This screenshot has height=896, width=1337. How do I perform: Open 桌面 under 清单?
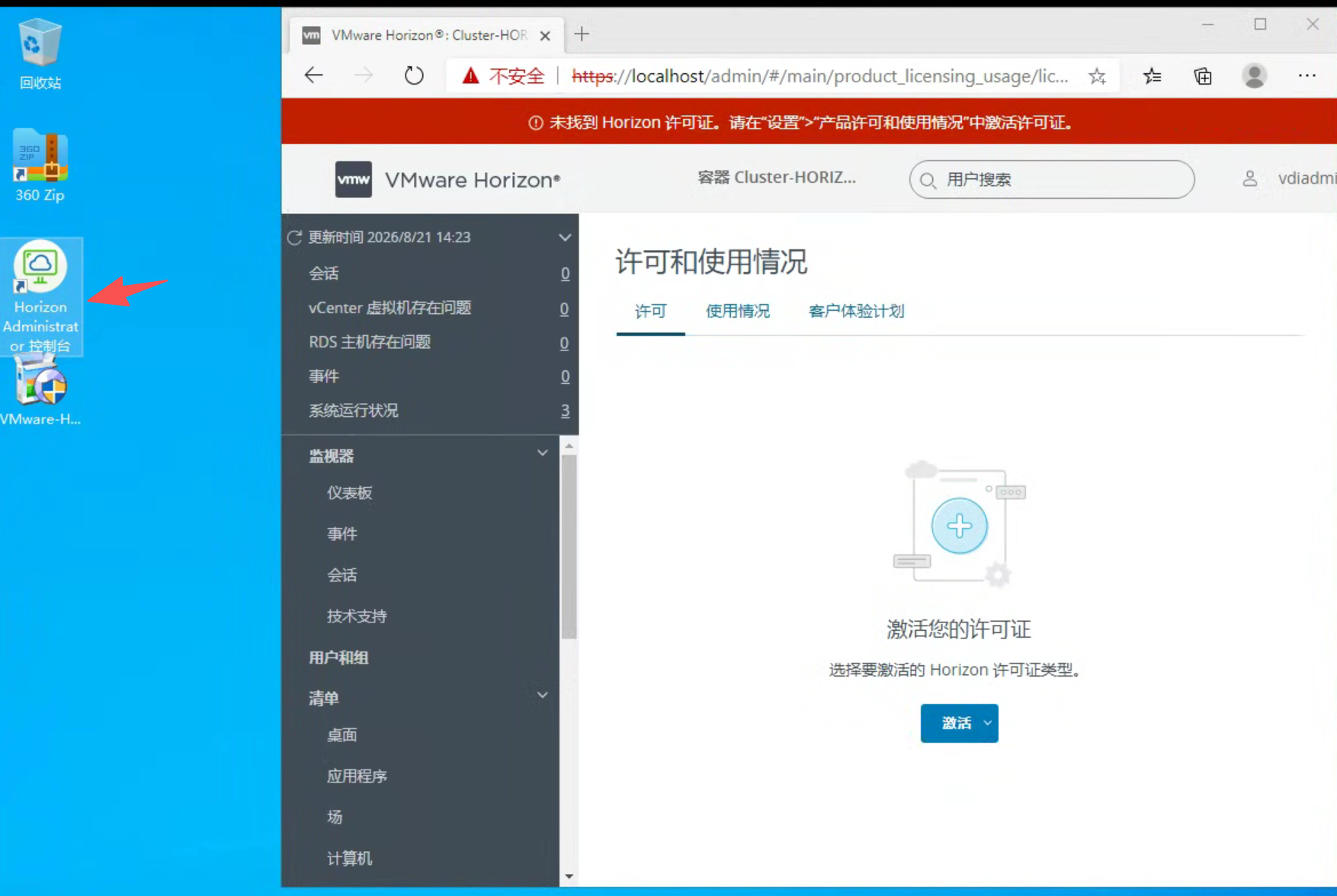342,735
